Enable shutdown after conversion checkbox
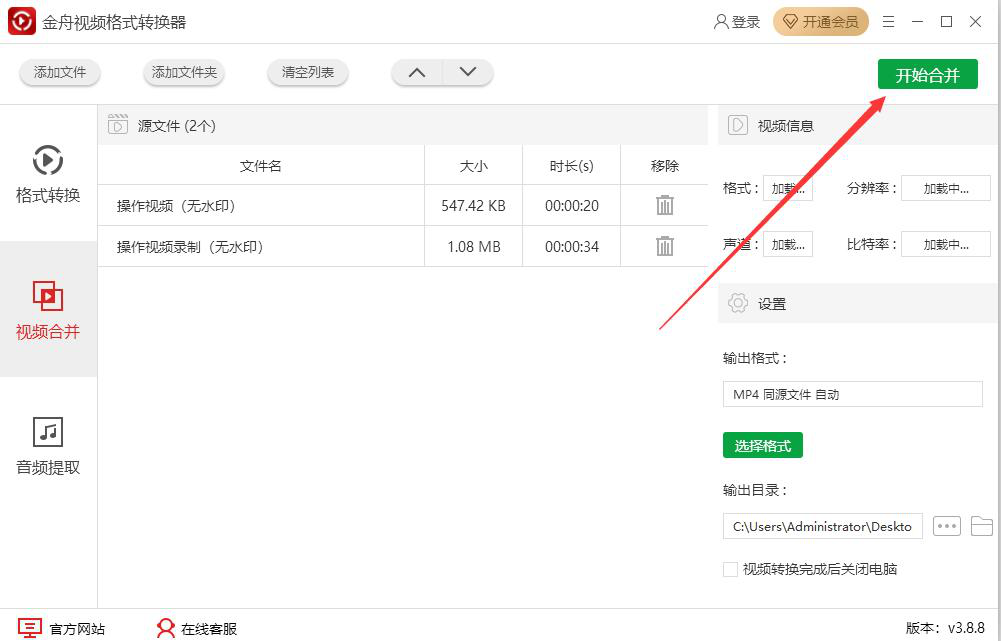Image resolution: width=1001 pixels, height=641 pixels. [730, 569]
